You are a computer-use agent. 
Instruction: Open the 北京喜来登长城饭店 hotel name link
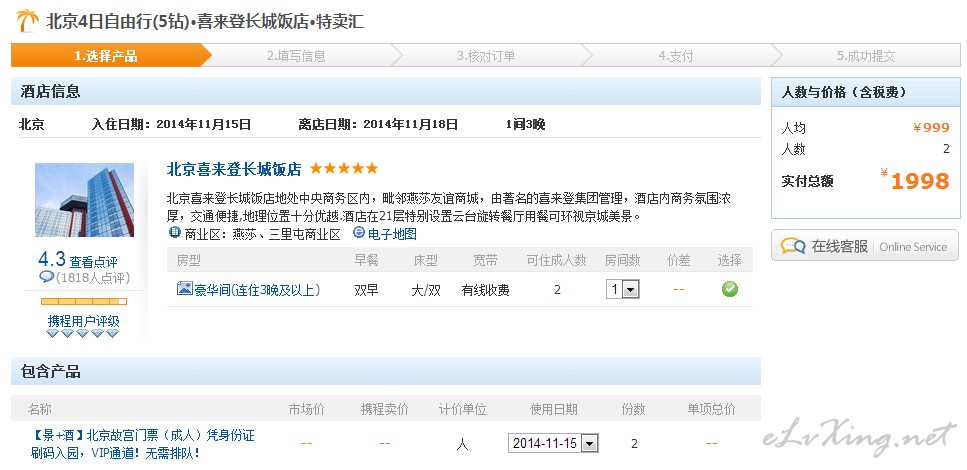click(234, 169)
